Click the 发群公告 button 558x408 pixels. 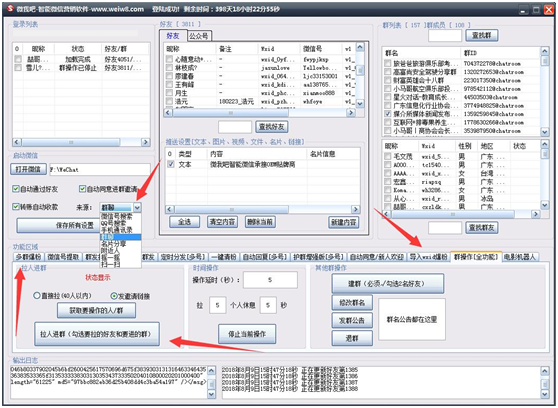352,320
